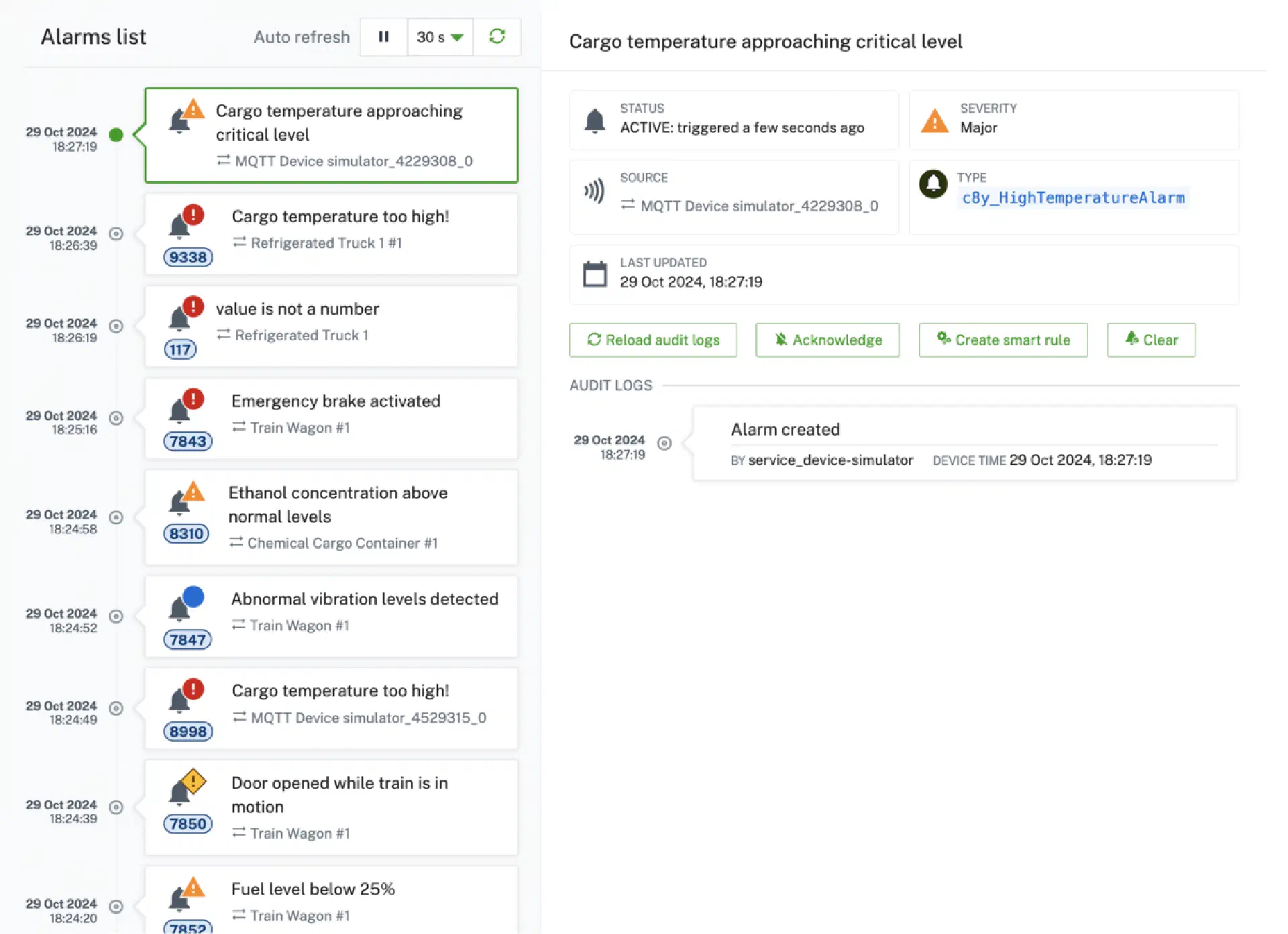Click the Reload audit logs button

653,340
